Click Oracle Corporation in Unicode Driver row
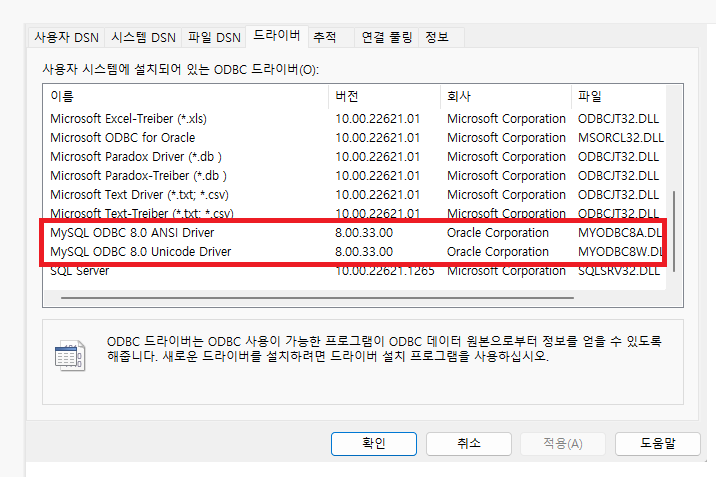Image resolution: width=716 pixels, height=477 pixels. point(498,252)
